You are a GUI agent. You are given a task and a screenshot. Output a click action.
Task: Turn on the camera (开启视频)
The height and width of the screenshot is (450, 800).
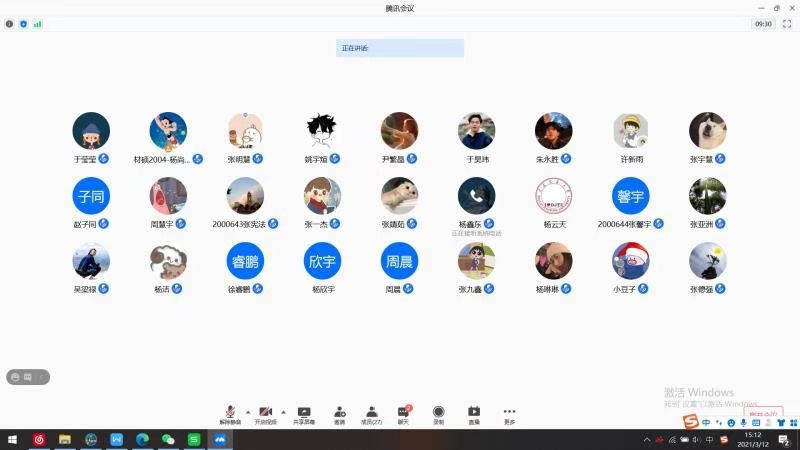click(x=265, y=413)
